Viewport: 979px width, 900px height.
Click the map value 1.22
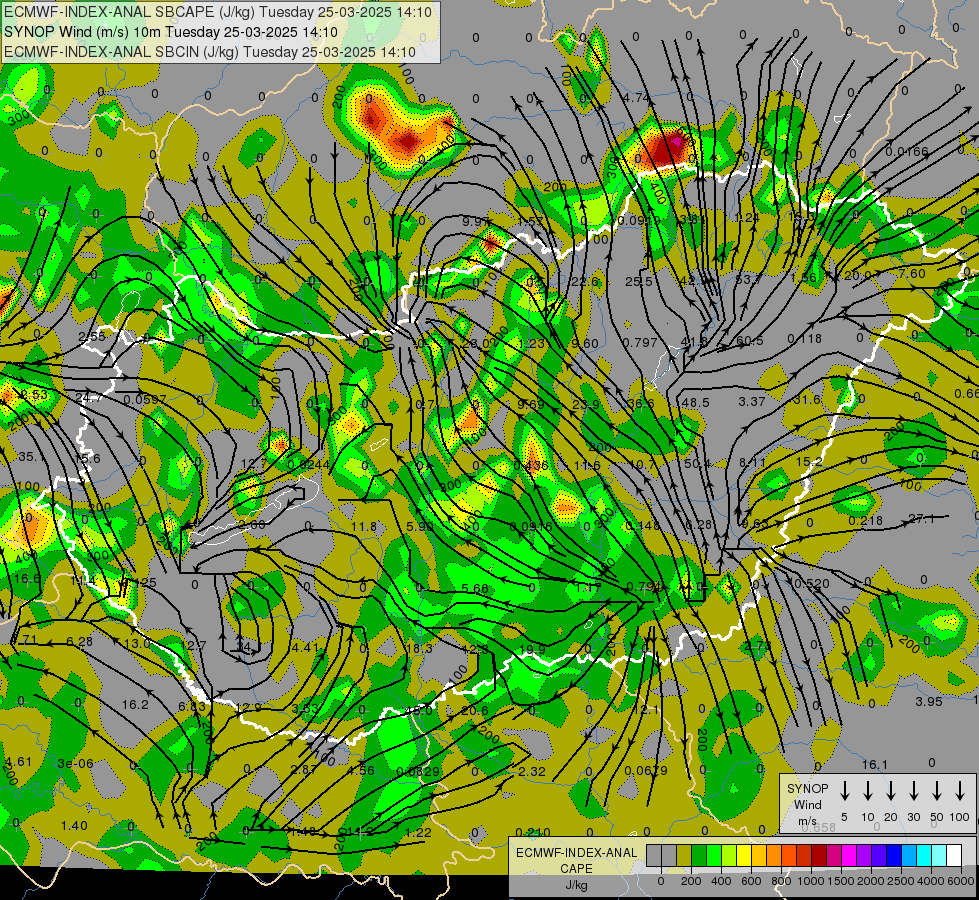click(418, 832)
